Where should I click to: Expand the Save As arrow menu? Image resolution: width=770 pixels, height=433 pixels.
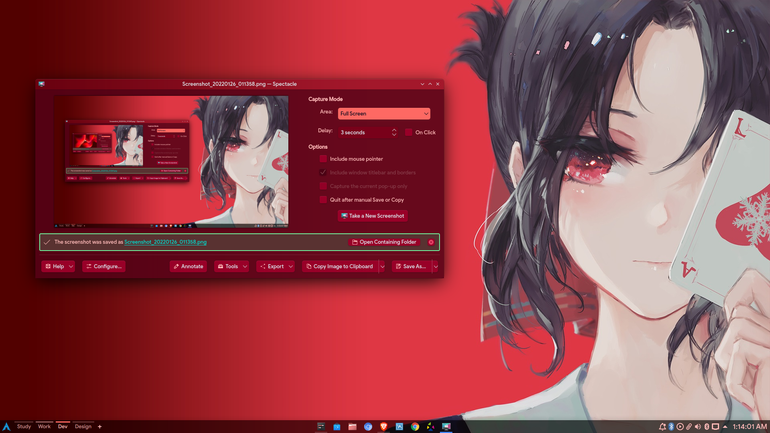click(x=436, y=267)
